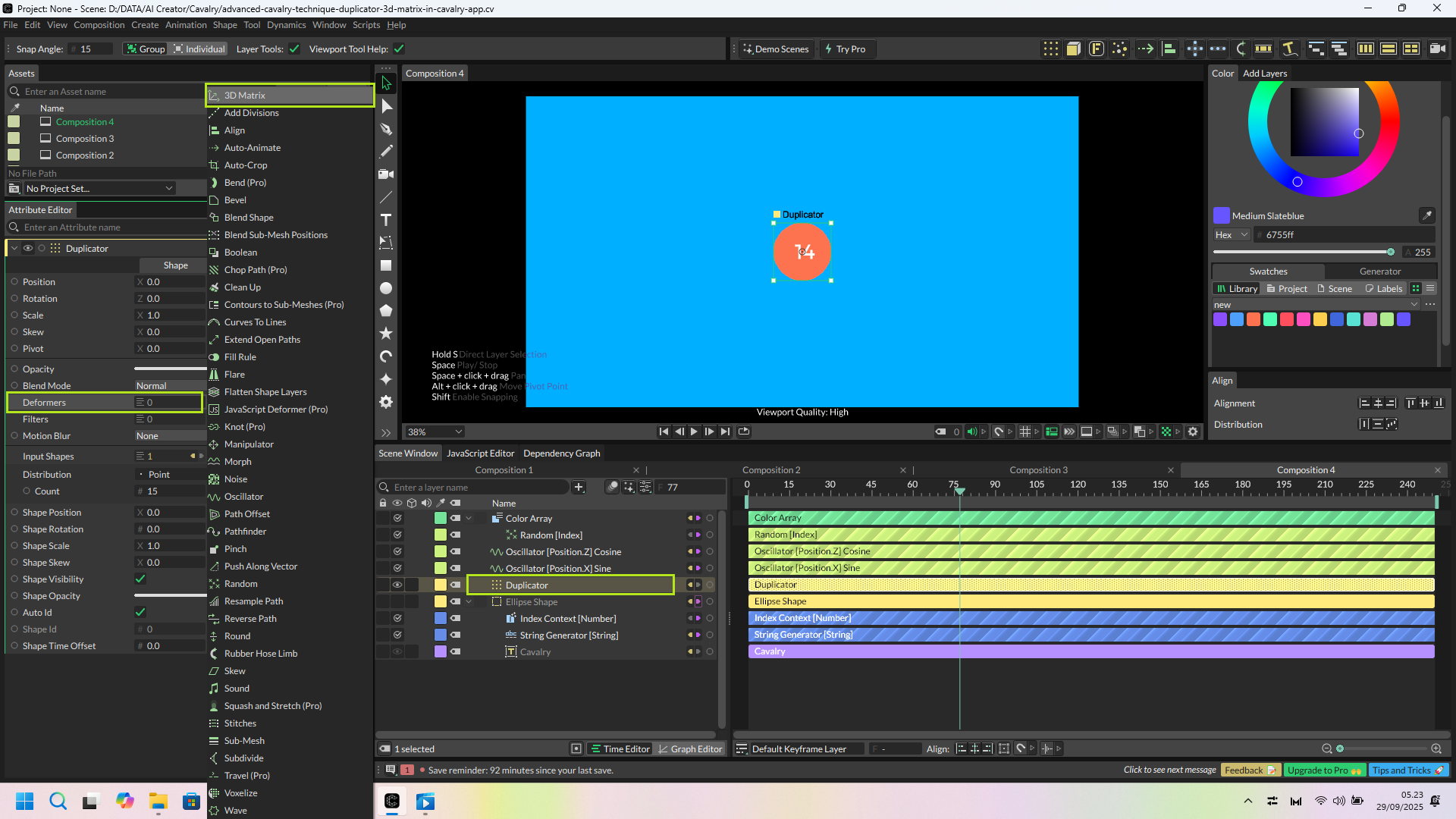
Task: Click the add layer plus button
Action: (x=579, y=487)
